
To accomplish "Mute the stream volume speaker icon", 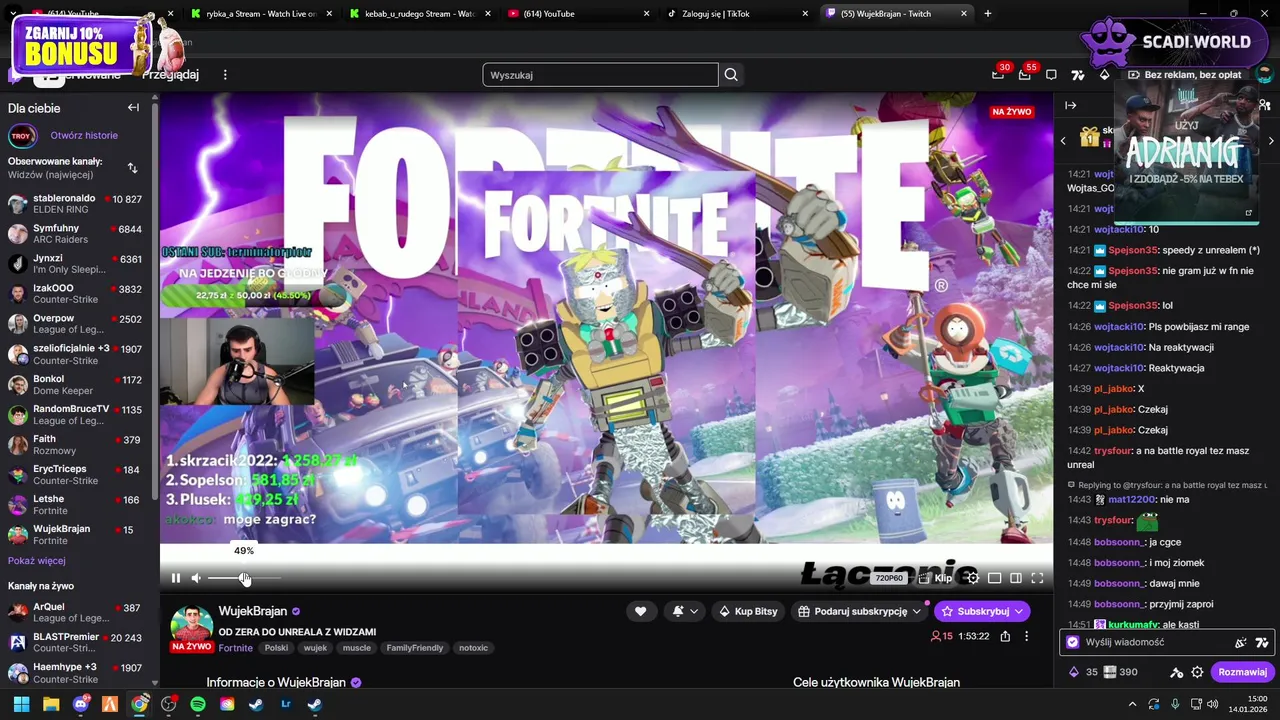I will click(196, 578).
